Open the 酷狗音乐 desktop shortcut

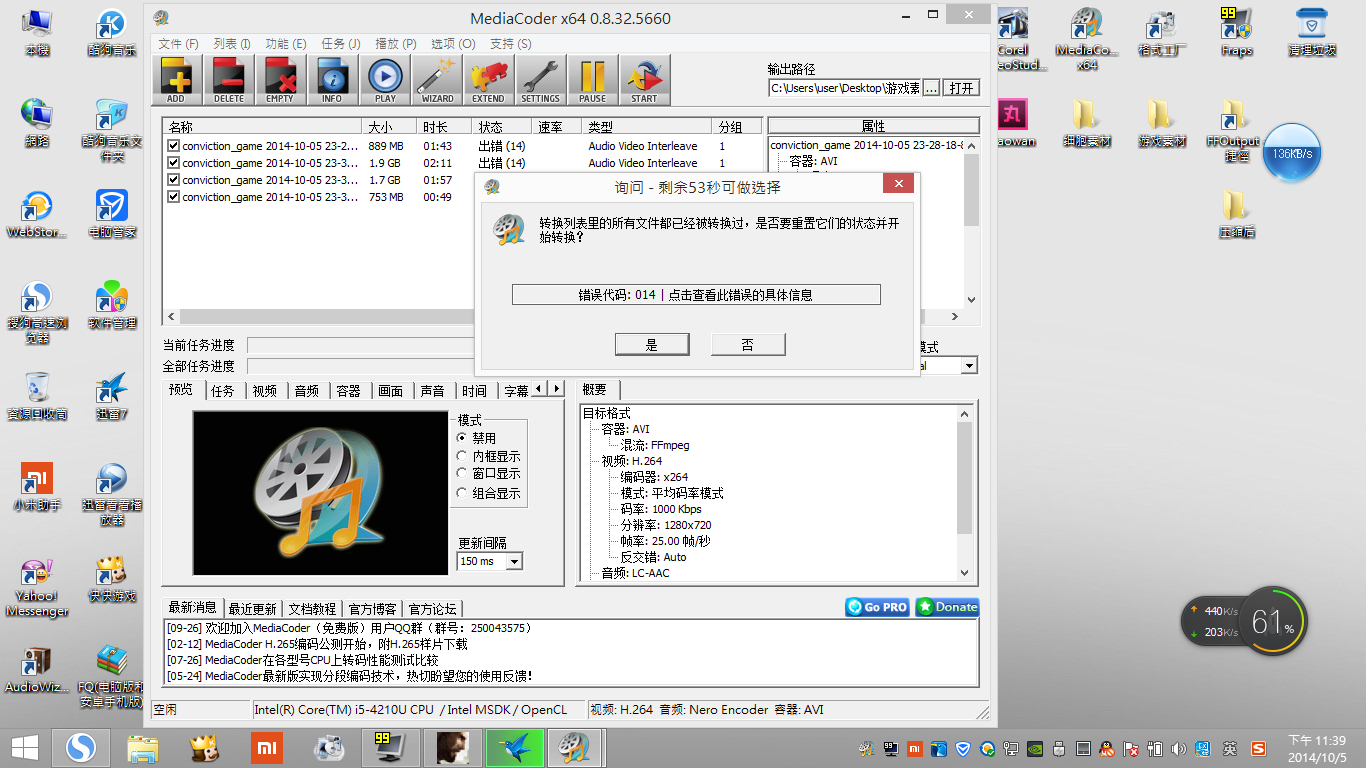(x=112, y=32)
